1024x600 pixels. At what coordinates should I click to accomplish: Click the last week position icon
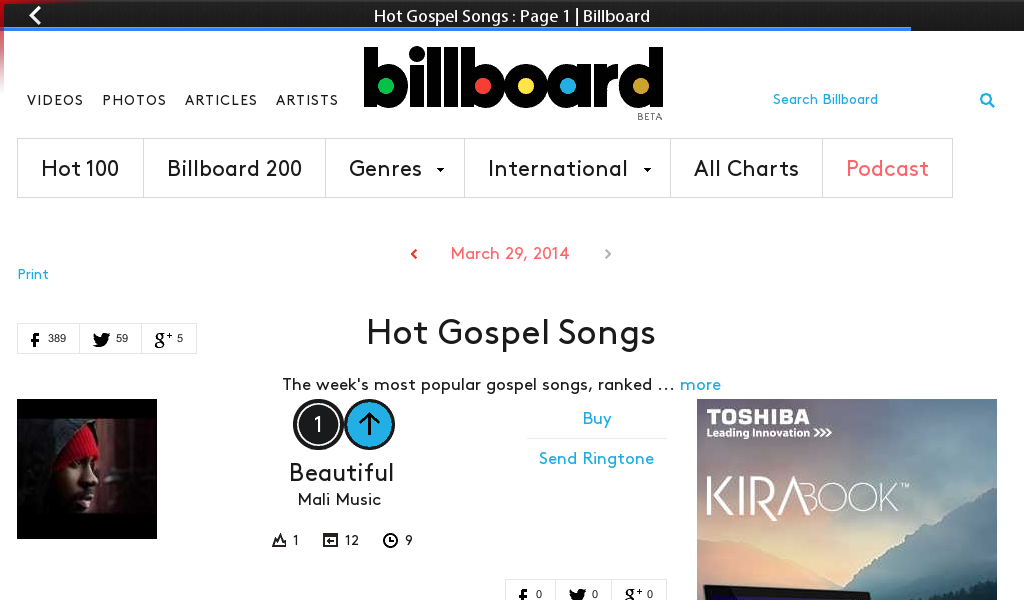pyautogui.click(x=330, y=540)
